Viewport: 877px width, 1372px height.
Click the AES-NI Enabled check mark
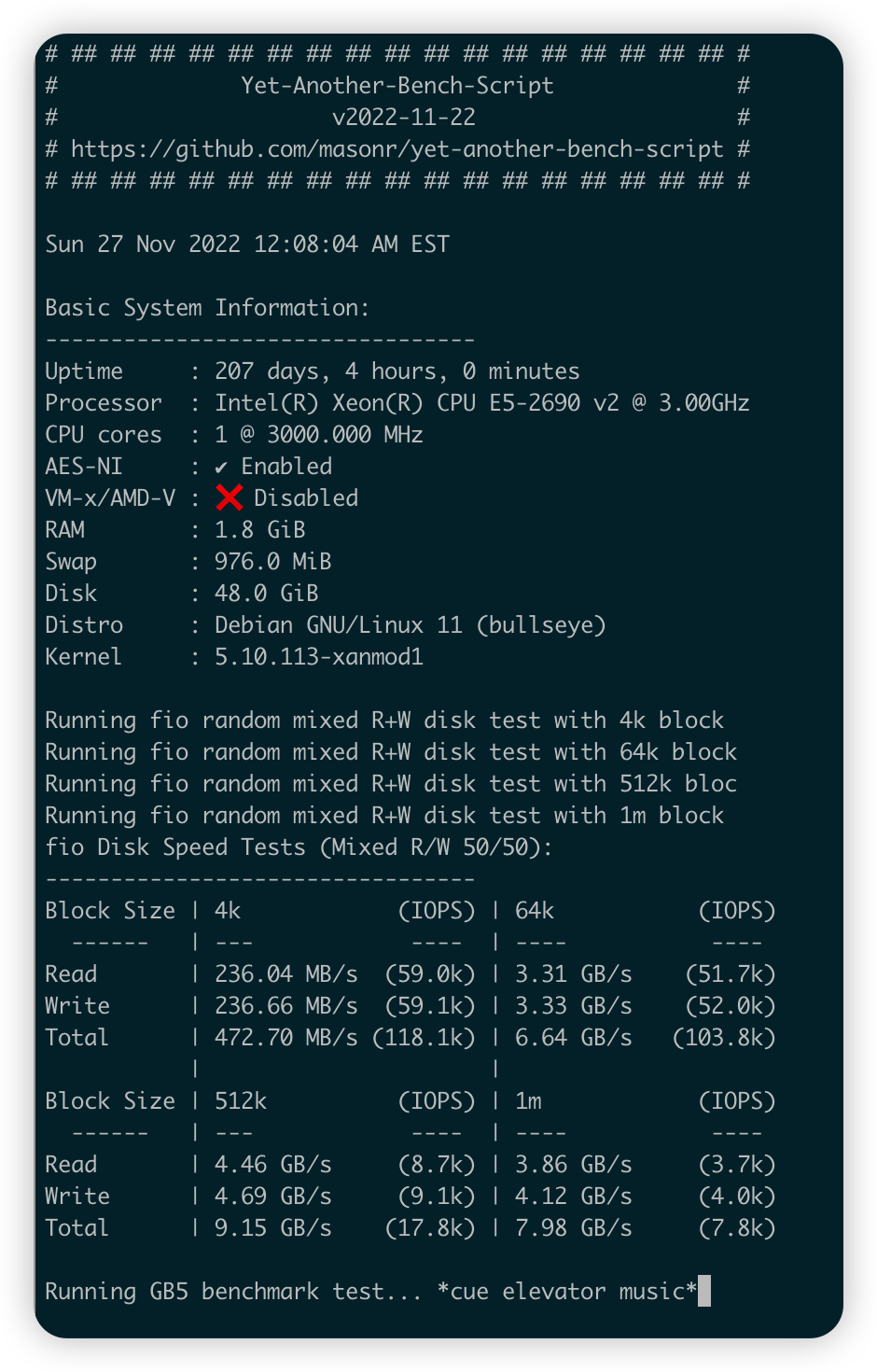tap(221, 467)
